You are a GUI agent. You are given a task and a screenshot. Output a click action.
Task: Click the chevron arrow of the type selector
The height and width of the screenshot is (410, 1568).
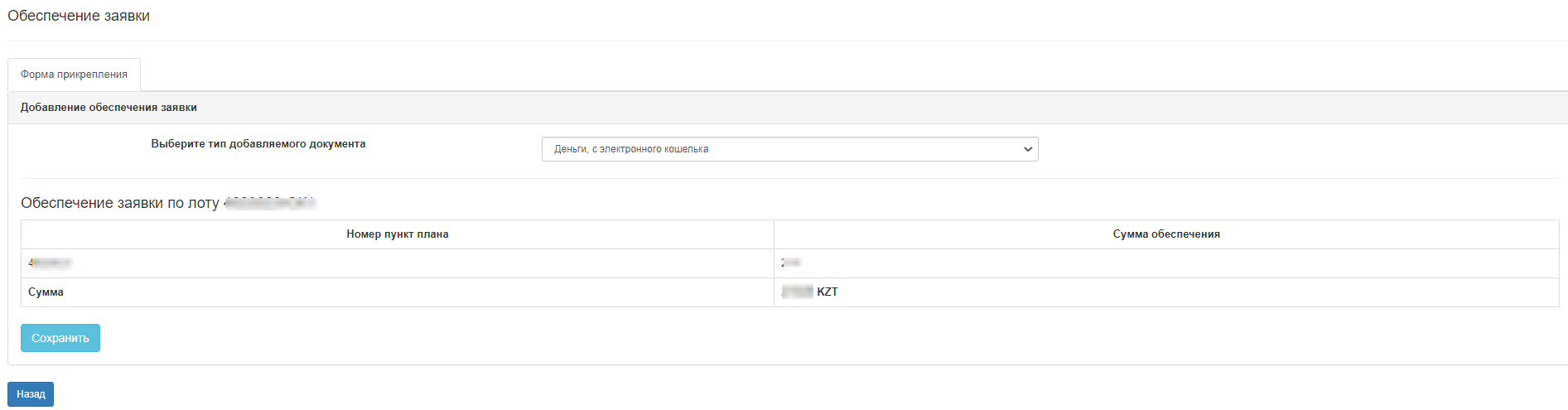[x=1027, y=149]
